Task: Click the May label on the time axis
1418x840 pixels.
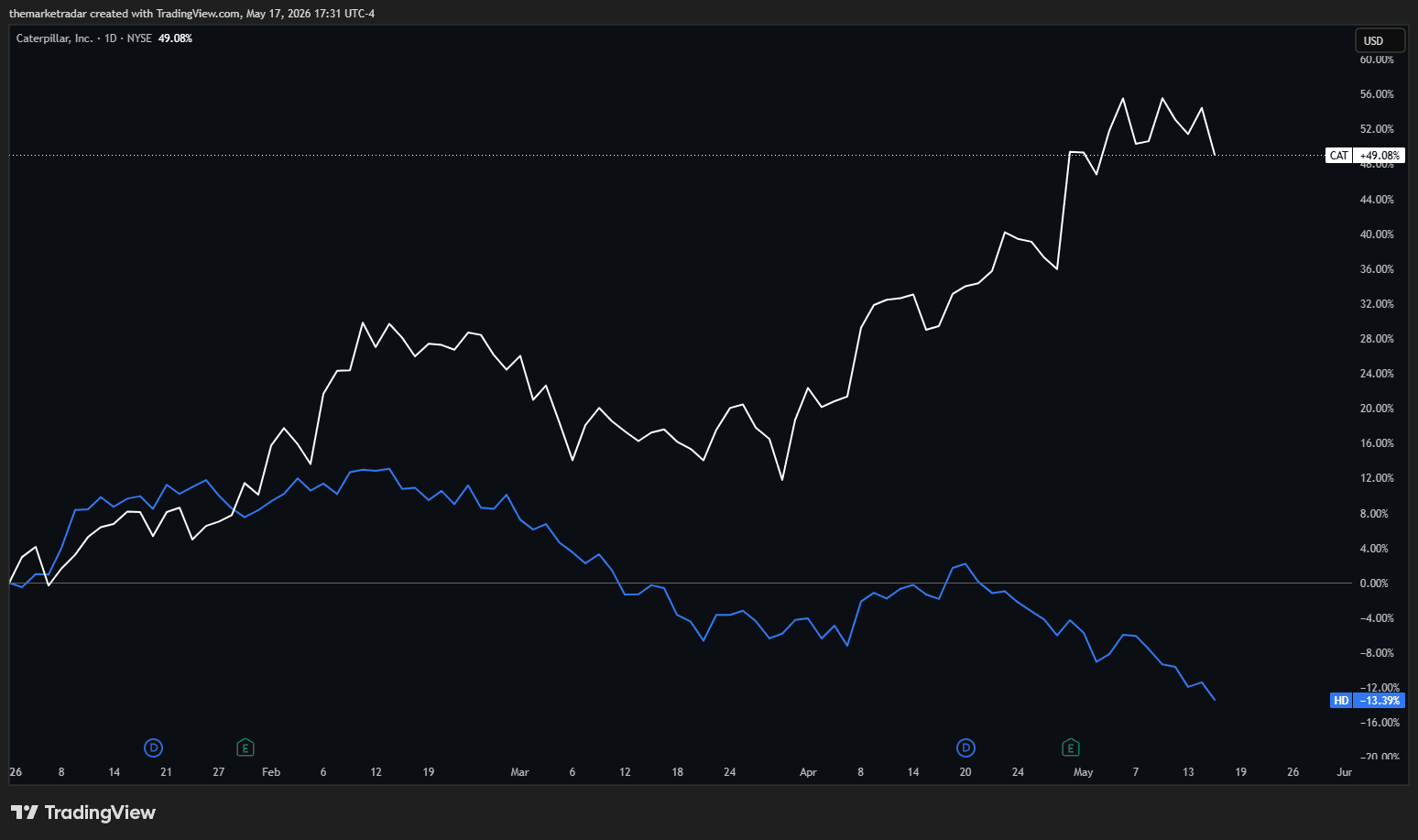Action: click(1083, 772)
